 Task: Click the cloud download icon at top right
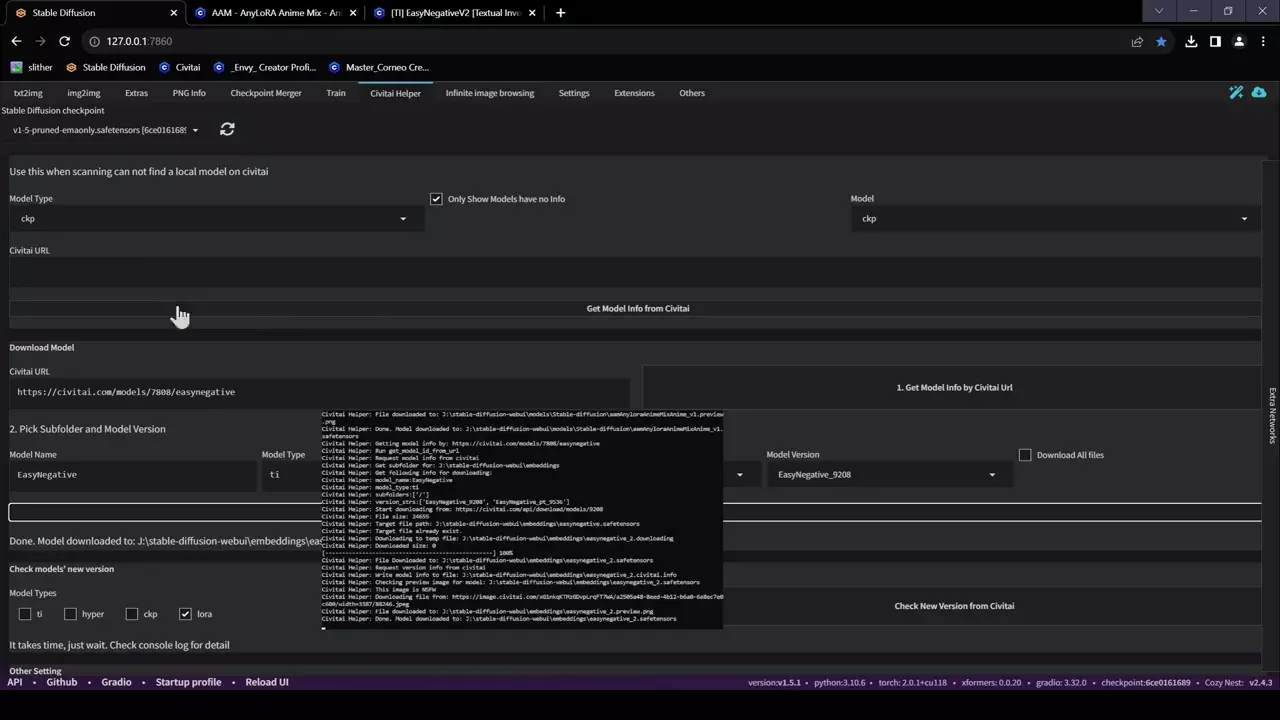click(1259, 92)
